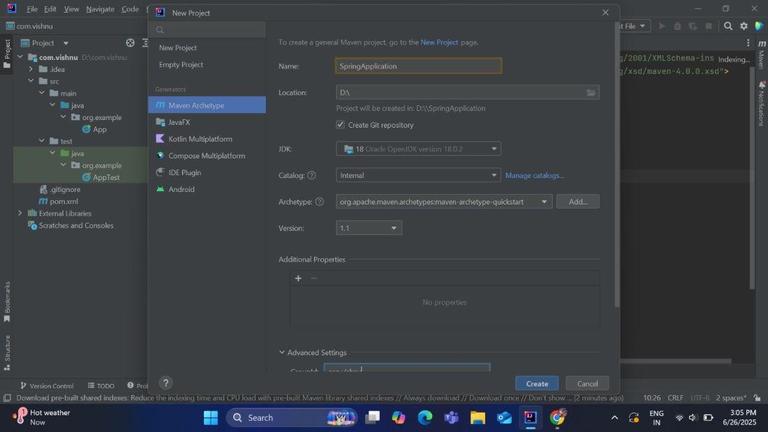Open the Structure tool window stripe

click(7, 353)
